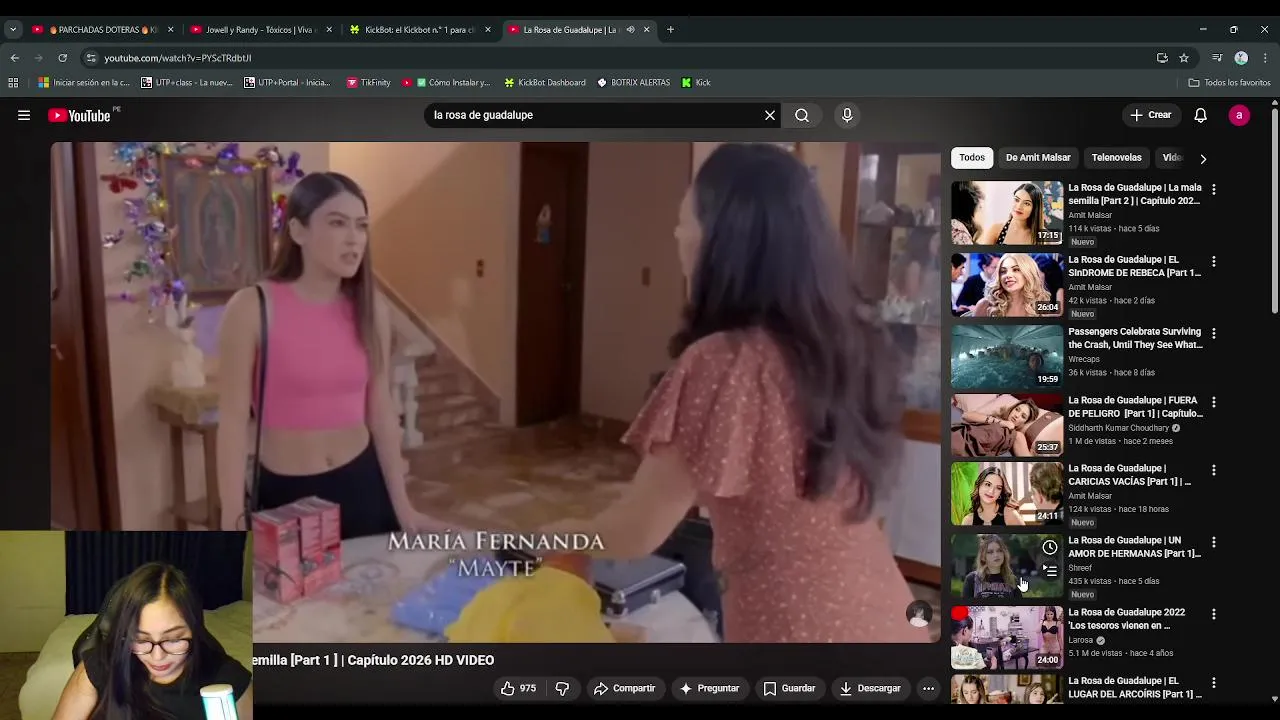1280x720 pixels.
Task: Switch to Jowell y Randy Tóxicos tab
Action: coord(260,30)
